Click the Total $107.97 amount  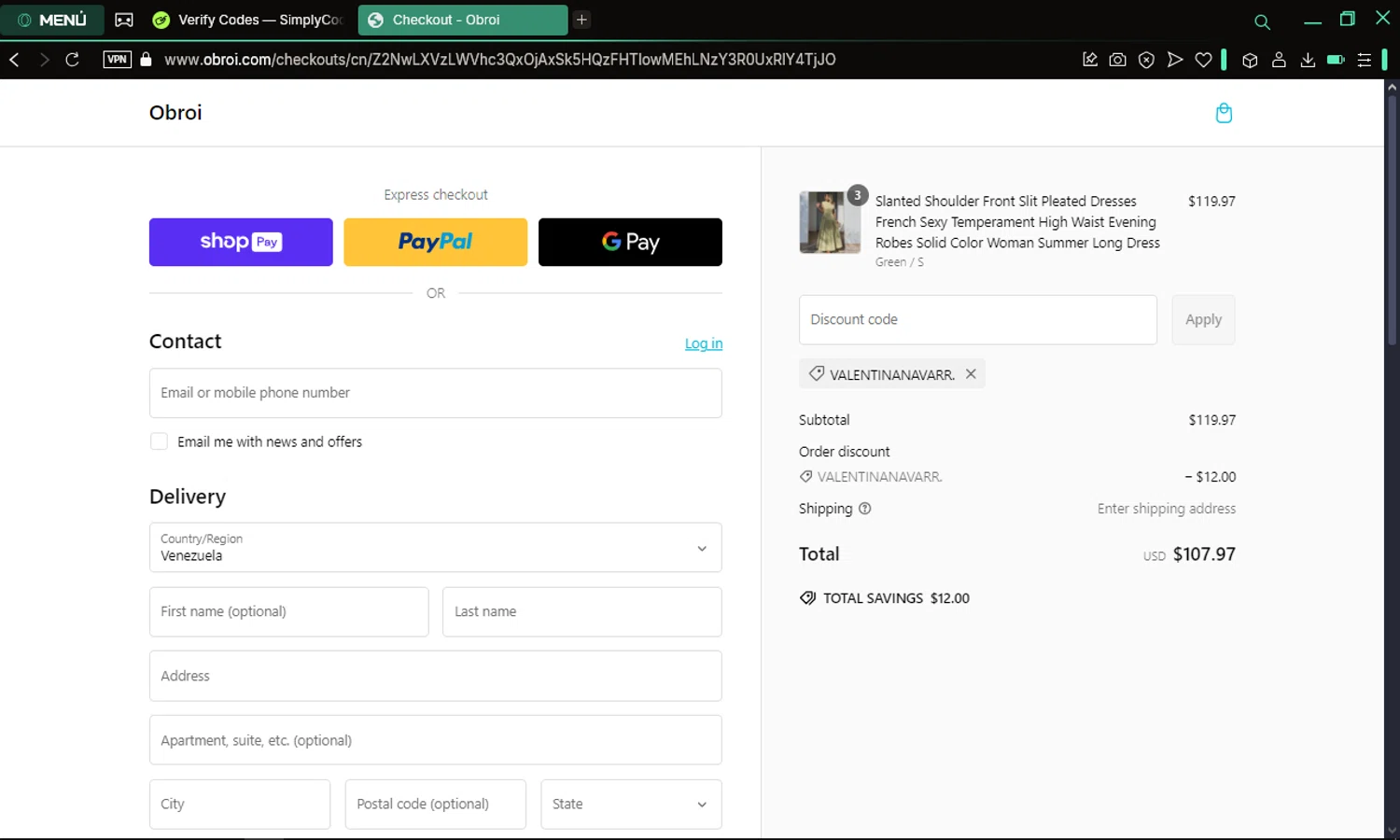click(x=1204, y=554)
